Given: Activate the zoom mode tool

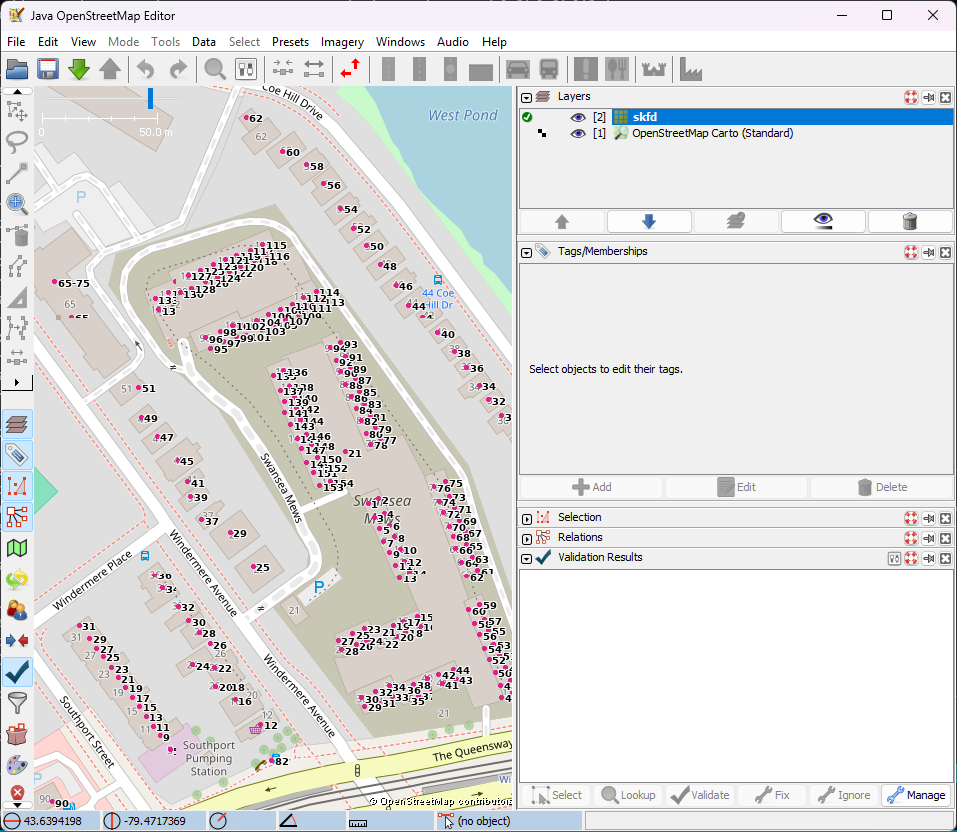Looking at the screenshot, I should pos(17,204).
